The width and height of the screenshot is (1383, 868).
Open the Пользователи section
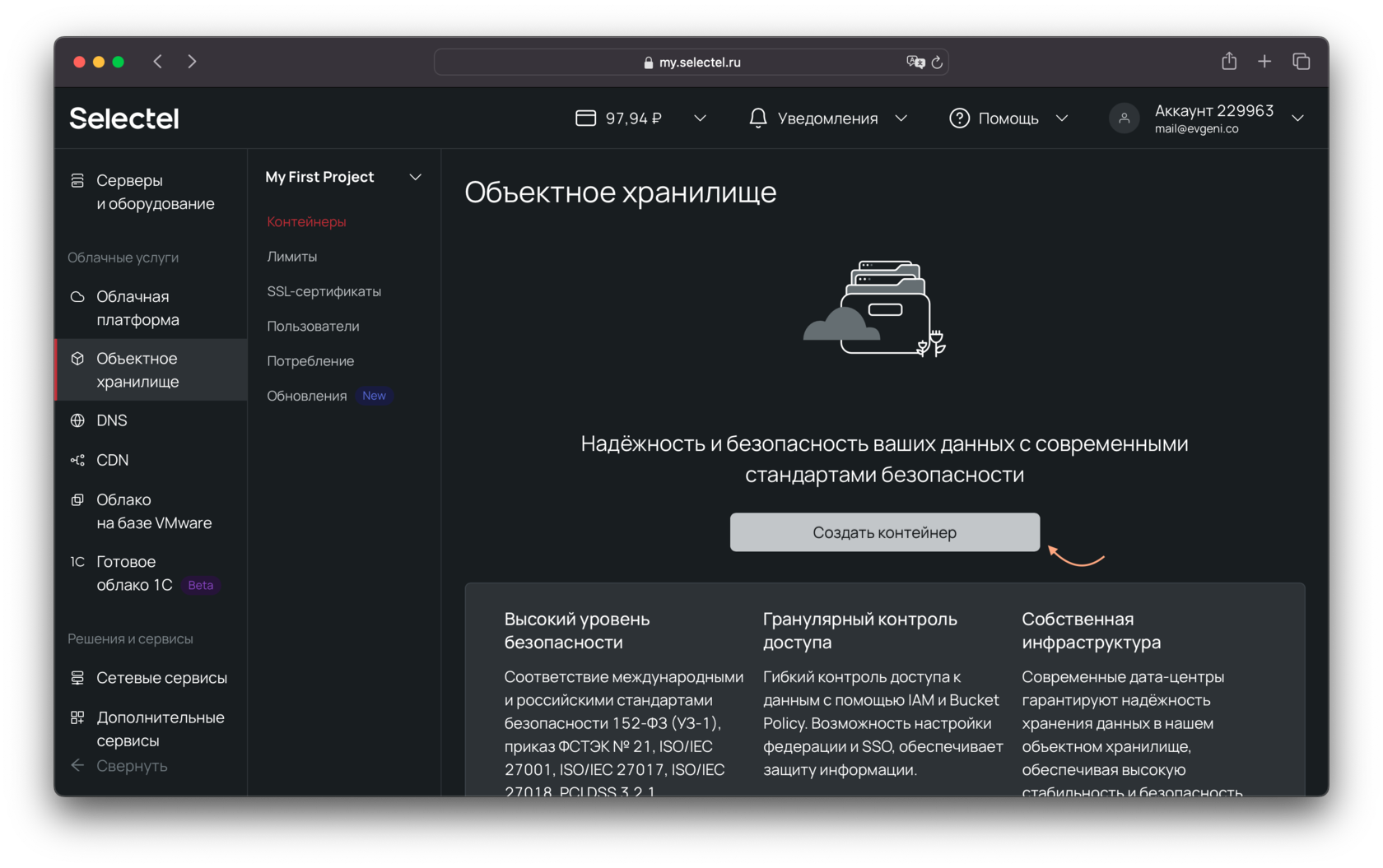[x=313, y=326]
